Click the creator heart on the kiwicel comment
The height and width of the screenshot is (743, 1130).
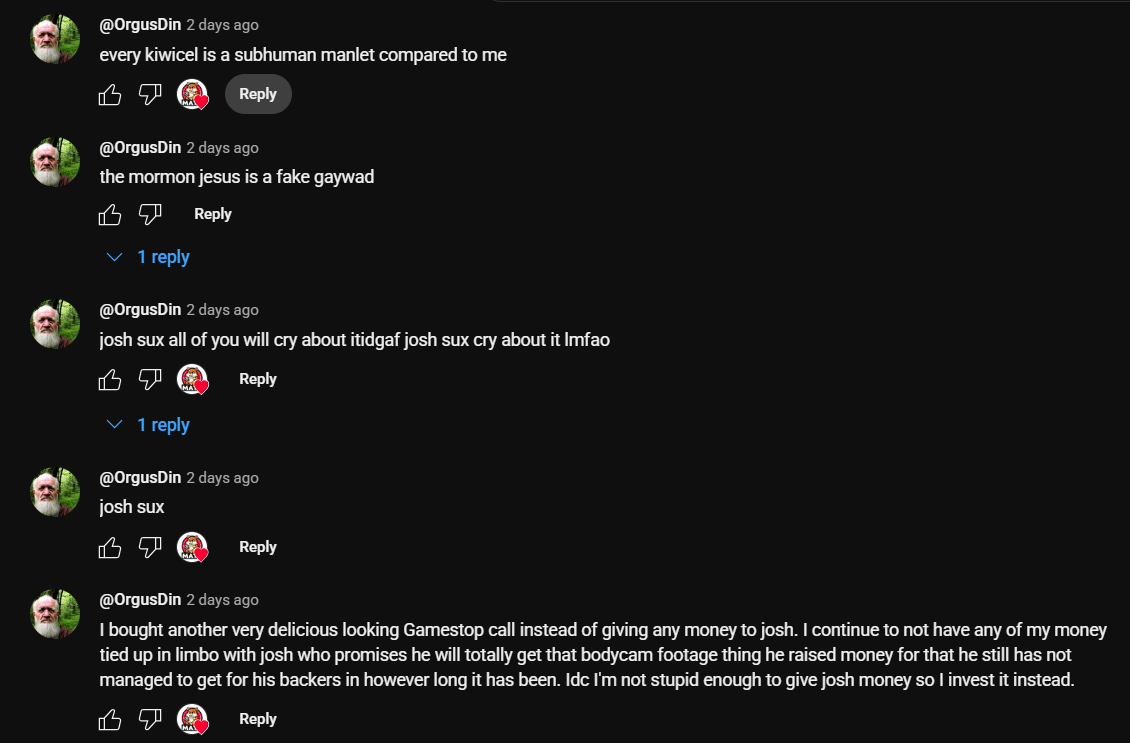[x=192, y=94]
